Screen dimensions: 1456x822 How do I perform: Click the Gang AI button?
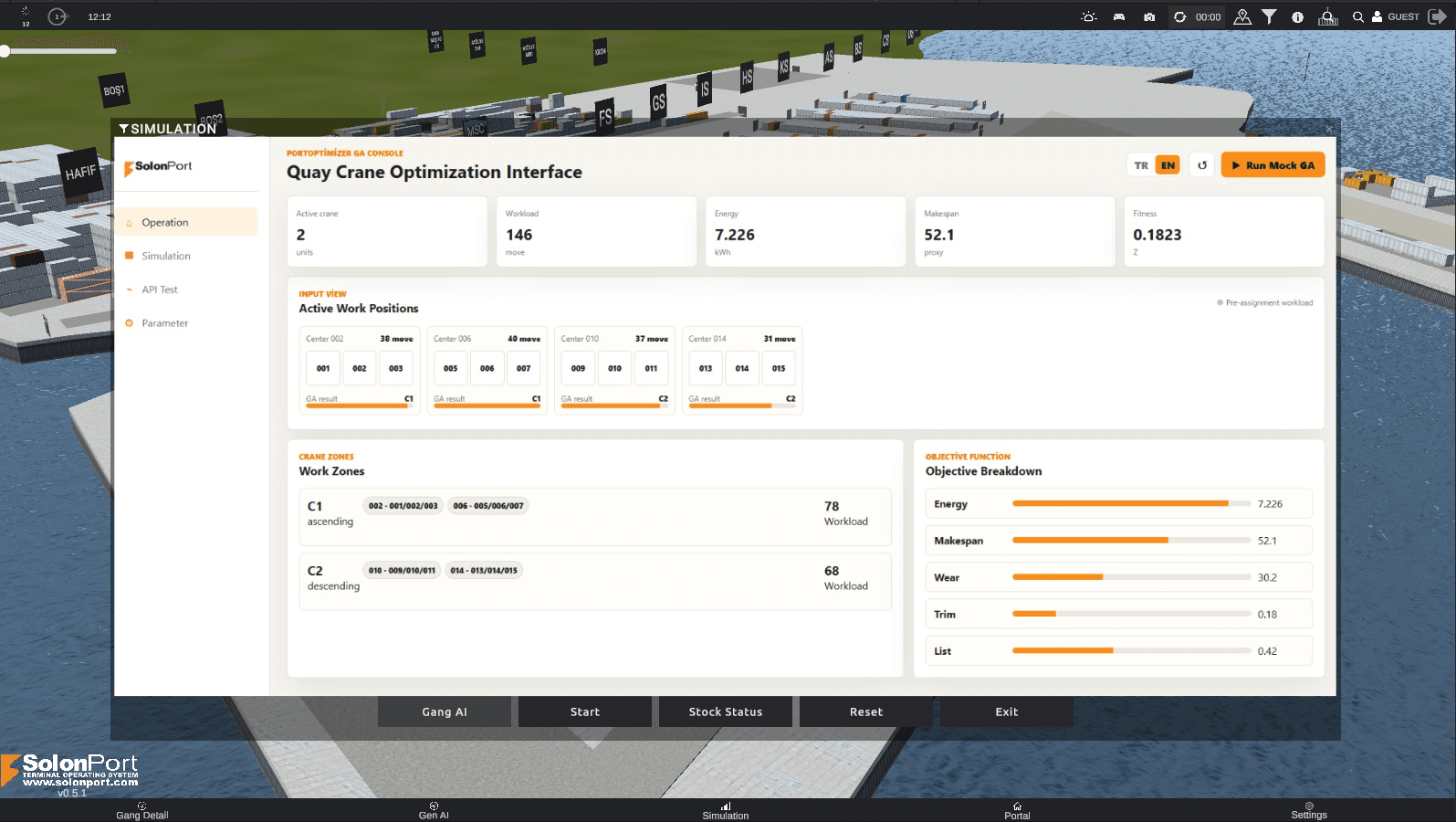pyautogui.click(x=445, y=711)
